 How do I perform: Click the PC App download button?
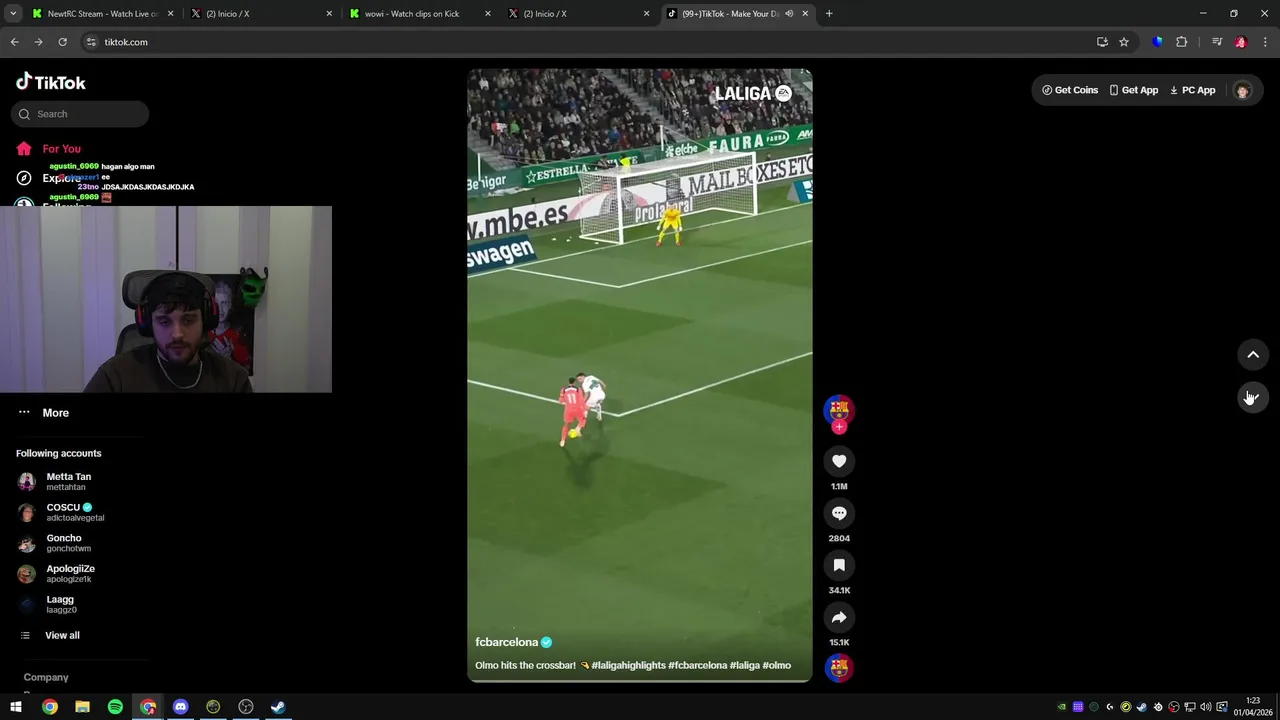pyautogui.click(x=1192, y=90)
